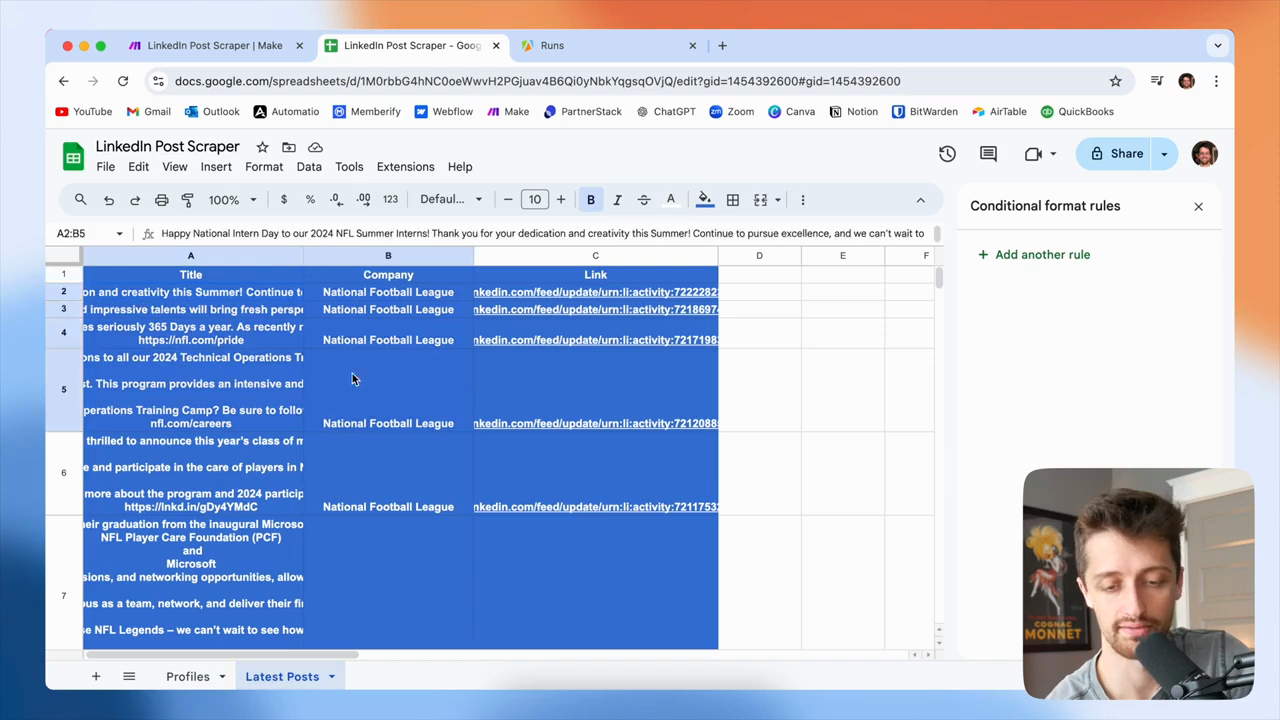Open the Extensions menu

(405, 167)
